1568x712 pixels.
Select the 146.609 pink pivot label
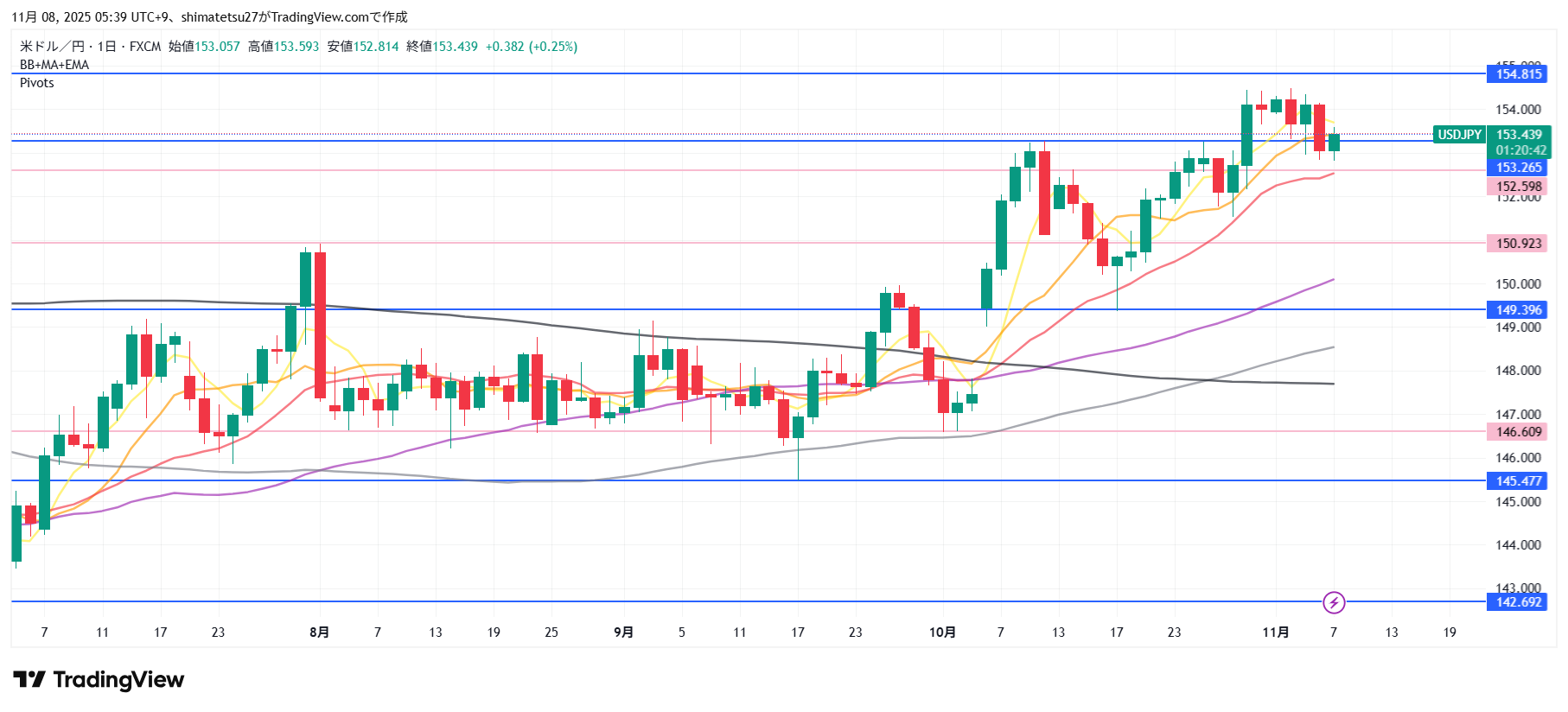click(x=1518, y=432)
